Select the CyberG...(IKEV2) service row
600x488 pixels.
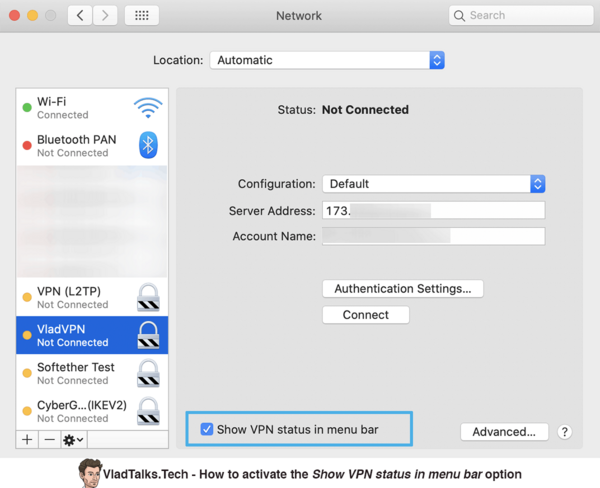(92, 411)
